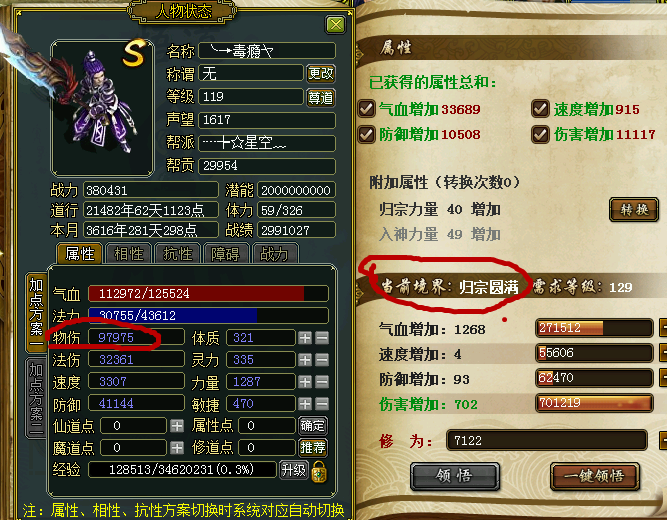Click the plus icon next to 体质
Image resolution: width=667 pixels, height=520 pixels.
tap(305, 338)
